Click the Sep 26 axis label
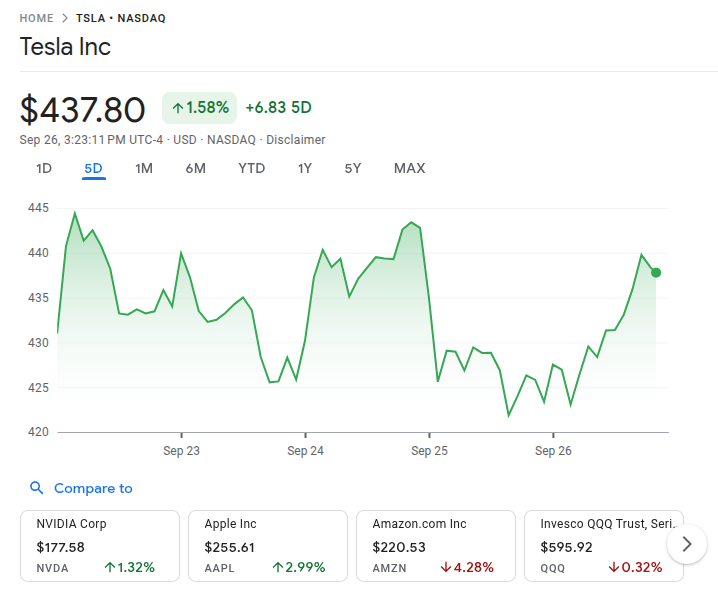The height and width of the screenshot is (594, 718). 553,451
